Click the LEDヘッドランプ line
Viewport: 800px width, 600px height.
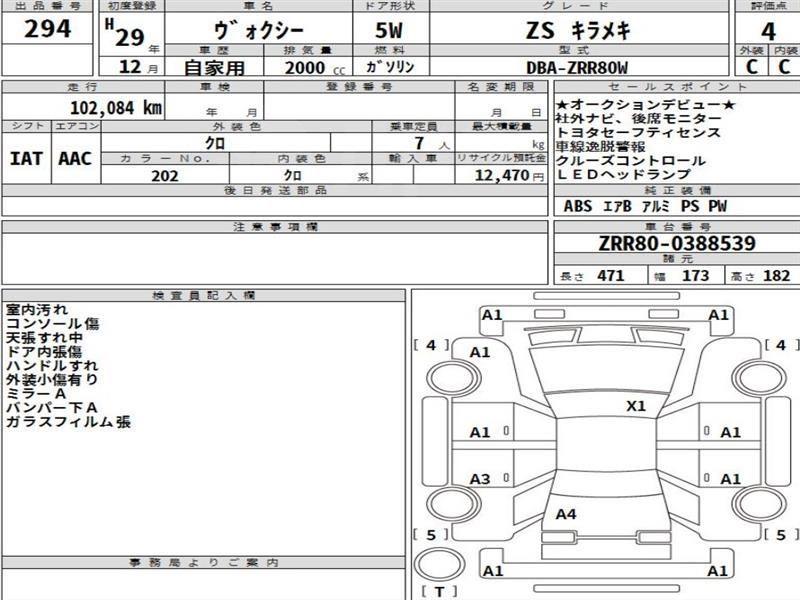(x=623, y=174)
